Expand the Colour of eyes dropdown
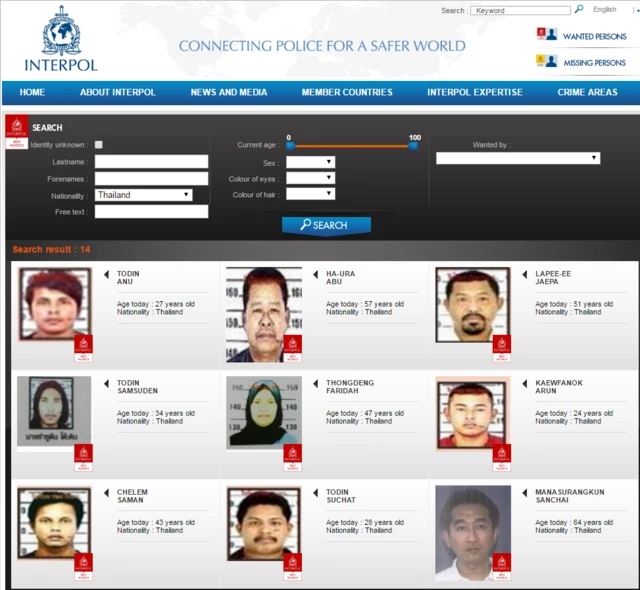Screen dimensions: 640x590 pos(310,178)
